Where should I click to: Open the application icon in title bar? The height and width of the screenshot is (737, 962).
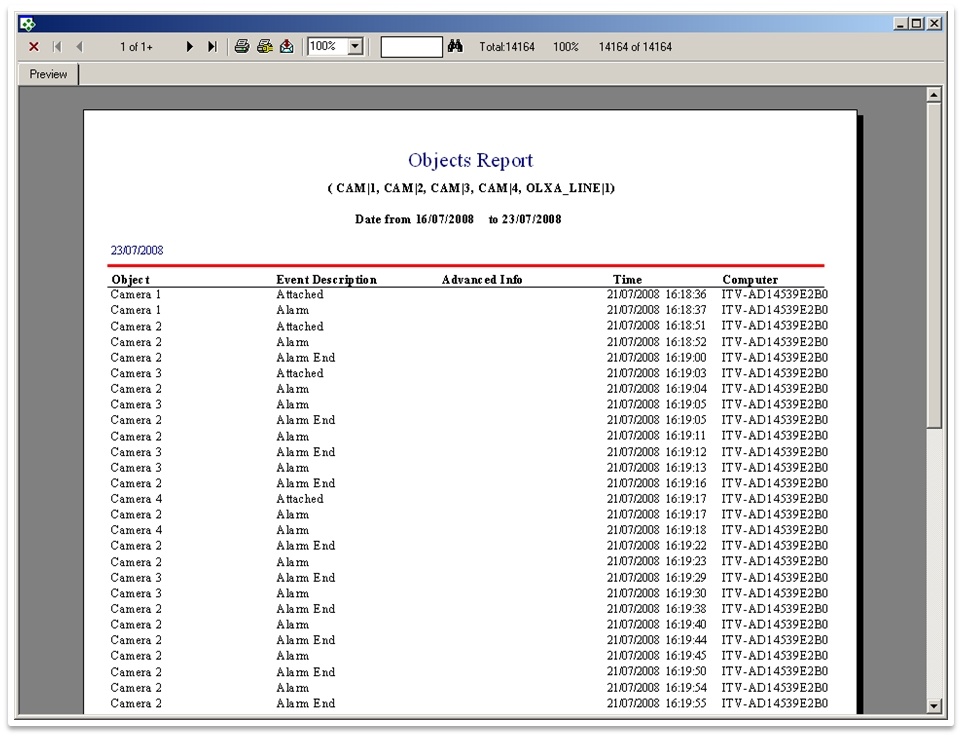(x=27, y=23)
